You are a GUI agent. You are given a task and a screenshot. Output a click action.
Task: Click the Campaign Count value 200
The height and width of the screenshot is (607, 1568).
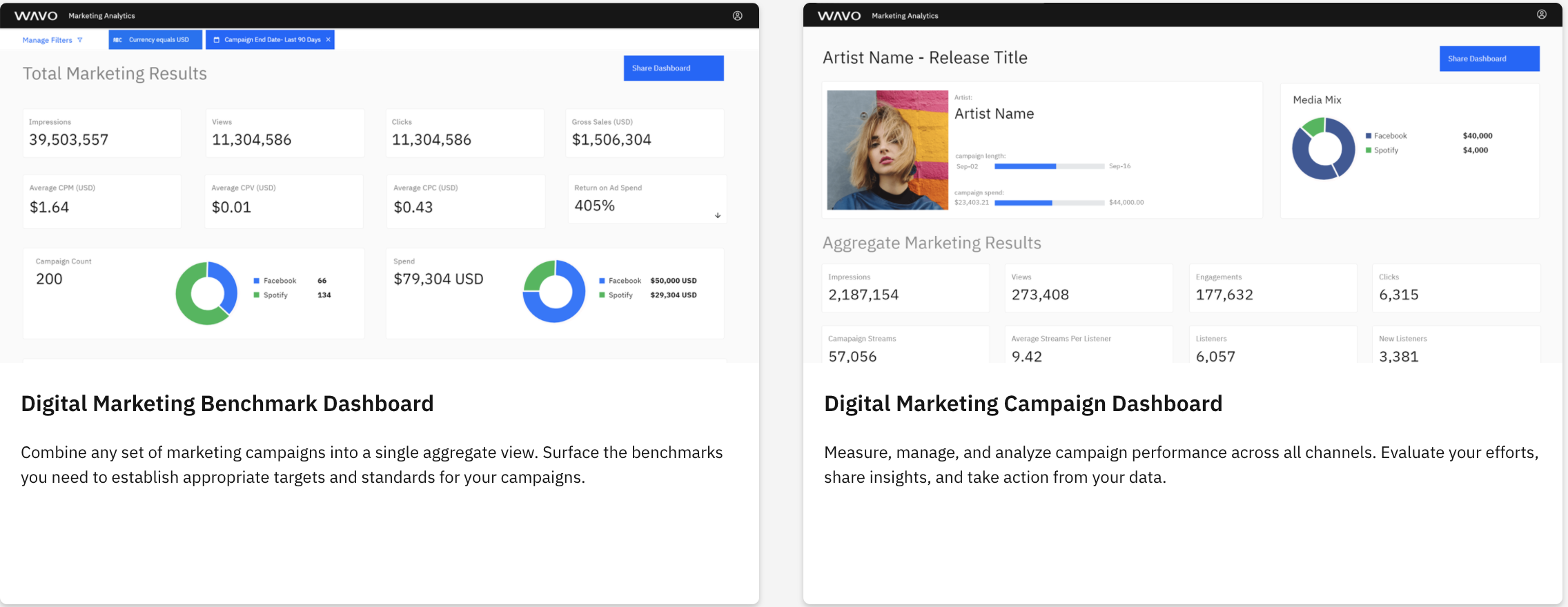[49, 279]
